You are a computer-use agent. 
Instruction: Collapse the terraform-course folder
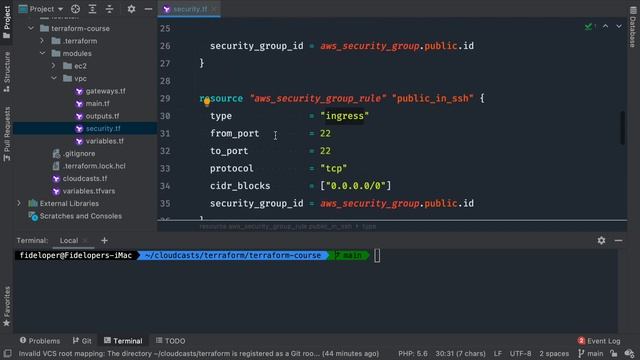click(31, 28)
